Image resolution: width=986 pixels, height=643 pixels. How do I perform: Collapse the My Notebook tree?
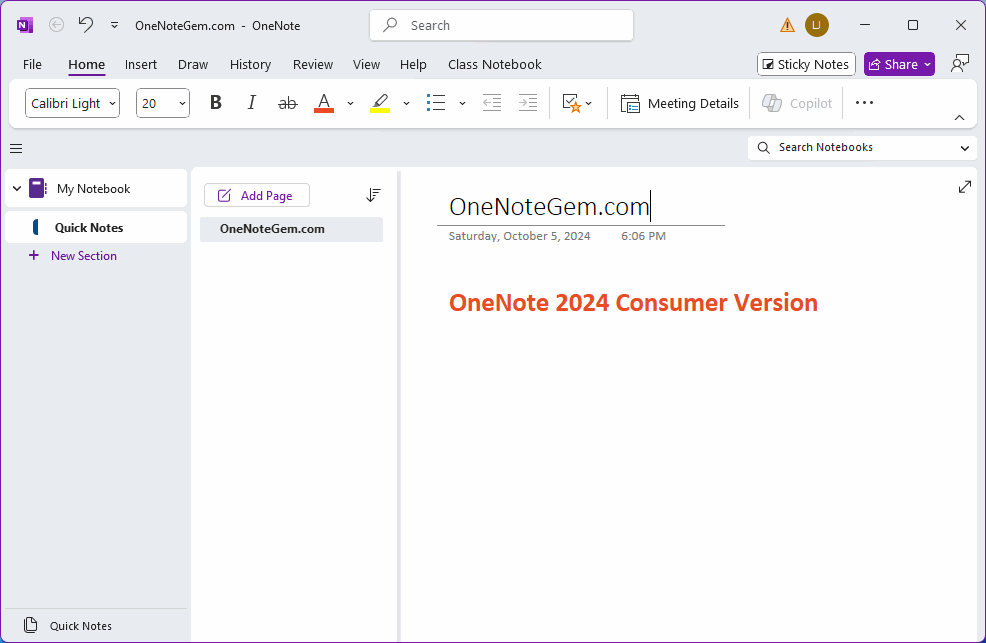click(x=17, y=188)
